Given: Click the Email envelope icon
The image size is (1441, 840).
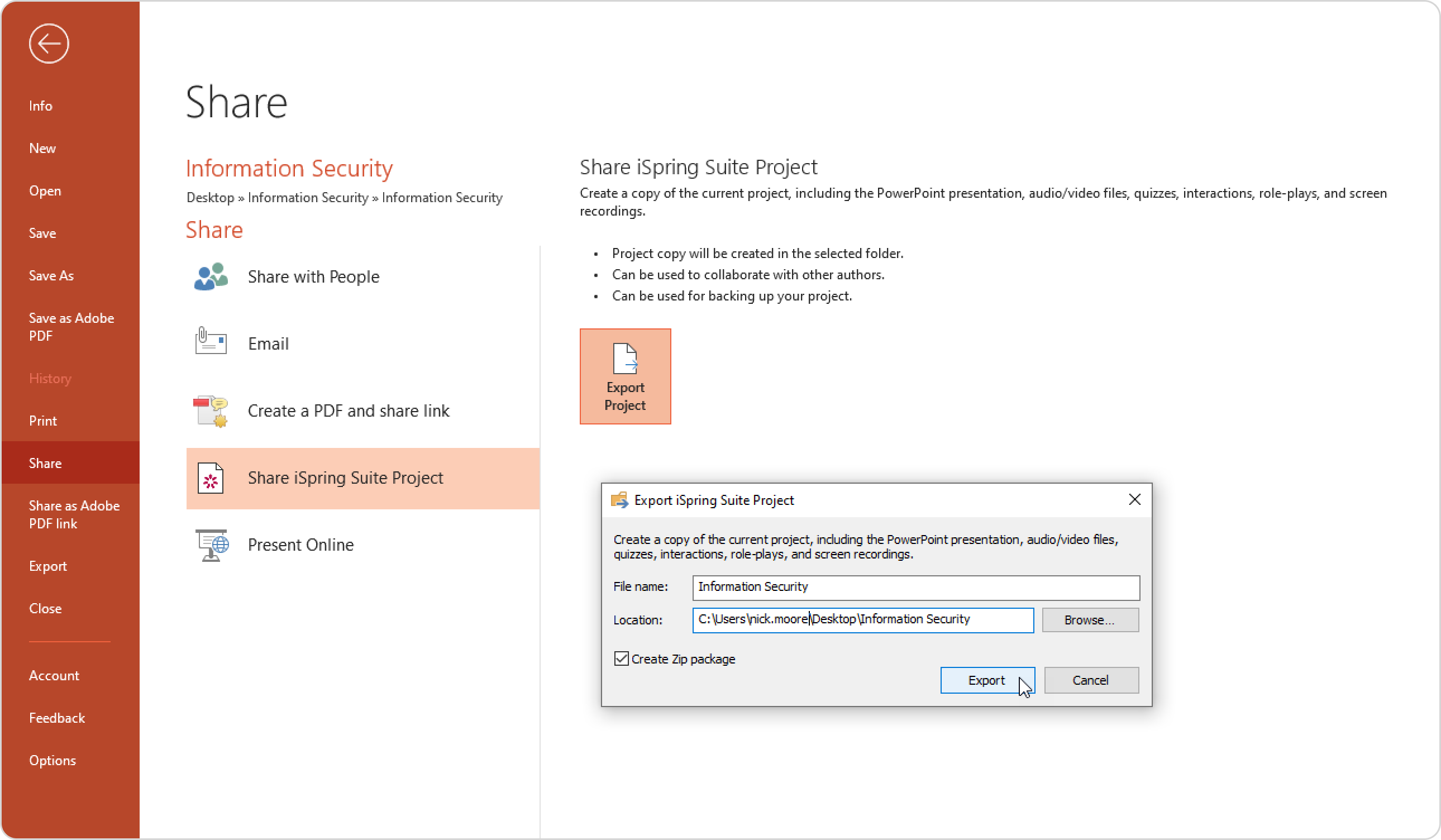Looking at the screenshot, I should click(211, 341).
